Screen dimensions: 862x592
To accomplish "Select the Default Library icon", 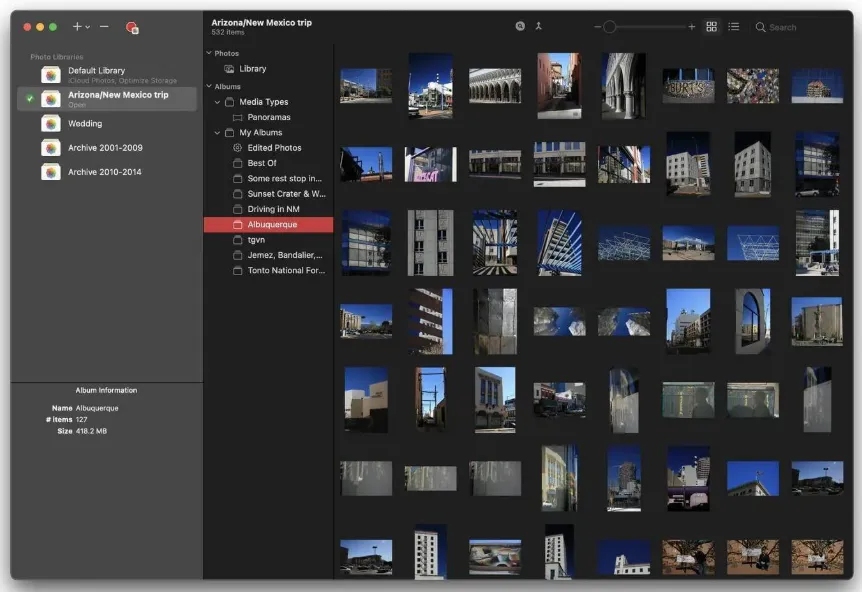I will coord(51,75).
